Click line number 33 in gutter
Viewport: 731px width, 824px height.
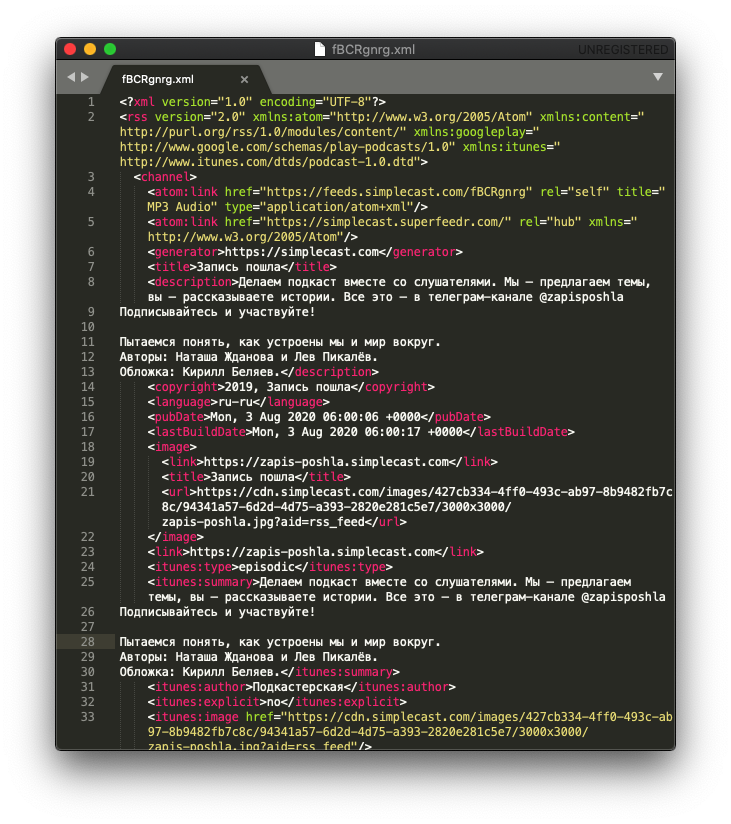click(88, 717)
